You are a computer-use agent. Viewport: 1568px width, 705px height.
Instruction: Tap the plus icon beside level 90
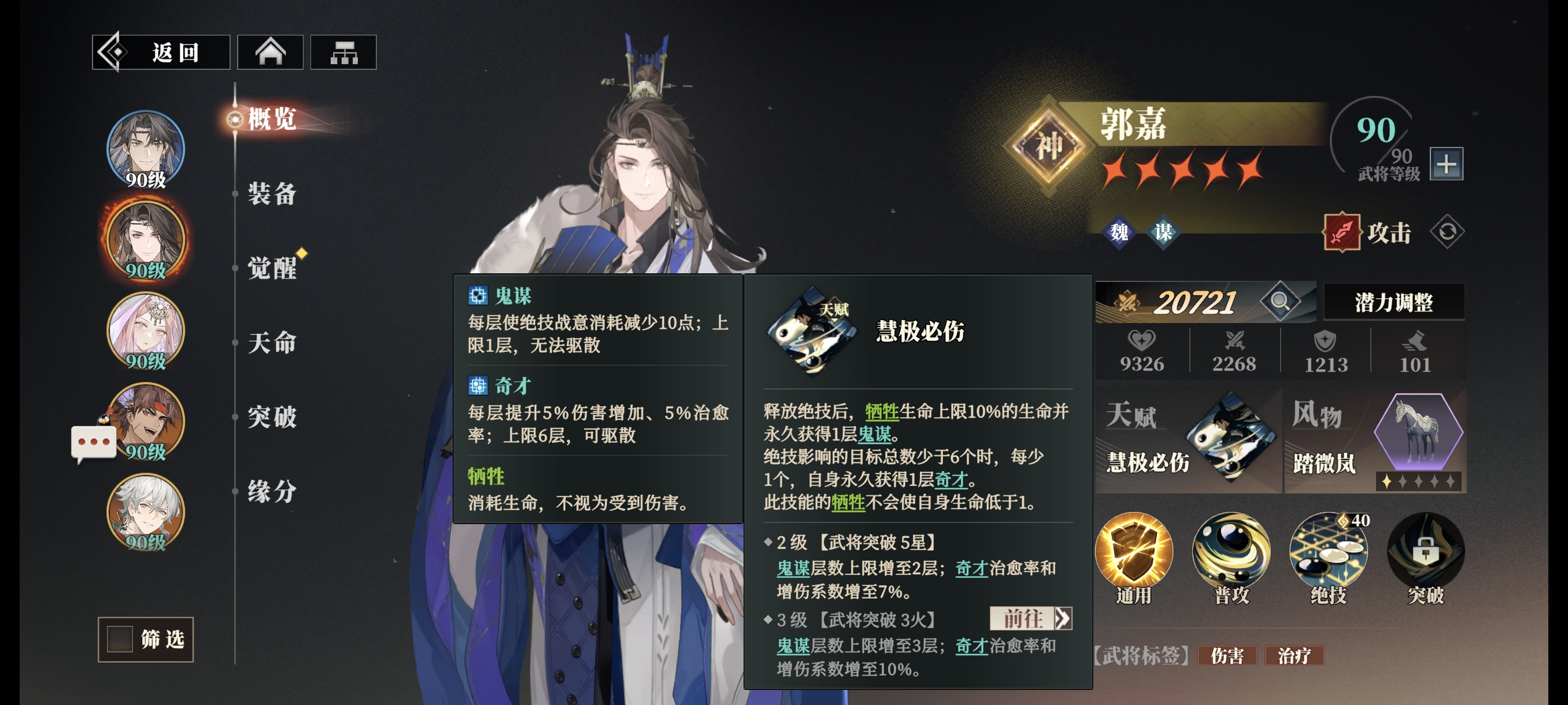pyautogui.click(x=1445, y=164)
